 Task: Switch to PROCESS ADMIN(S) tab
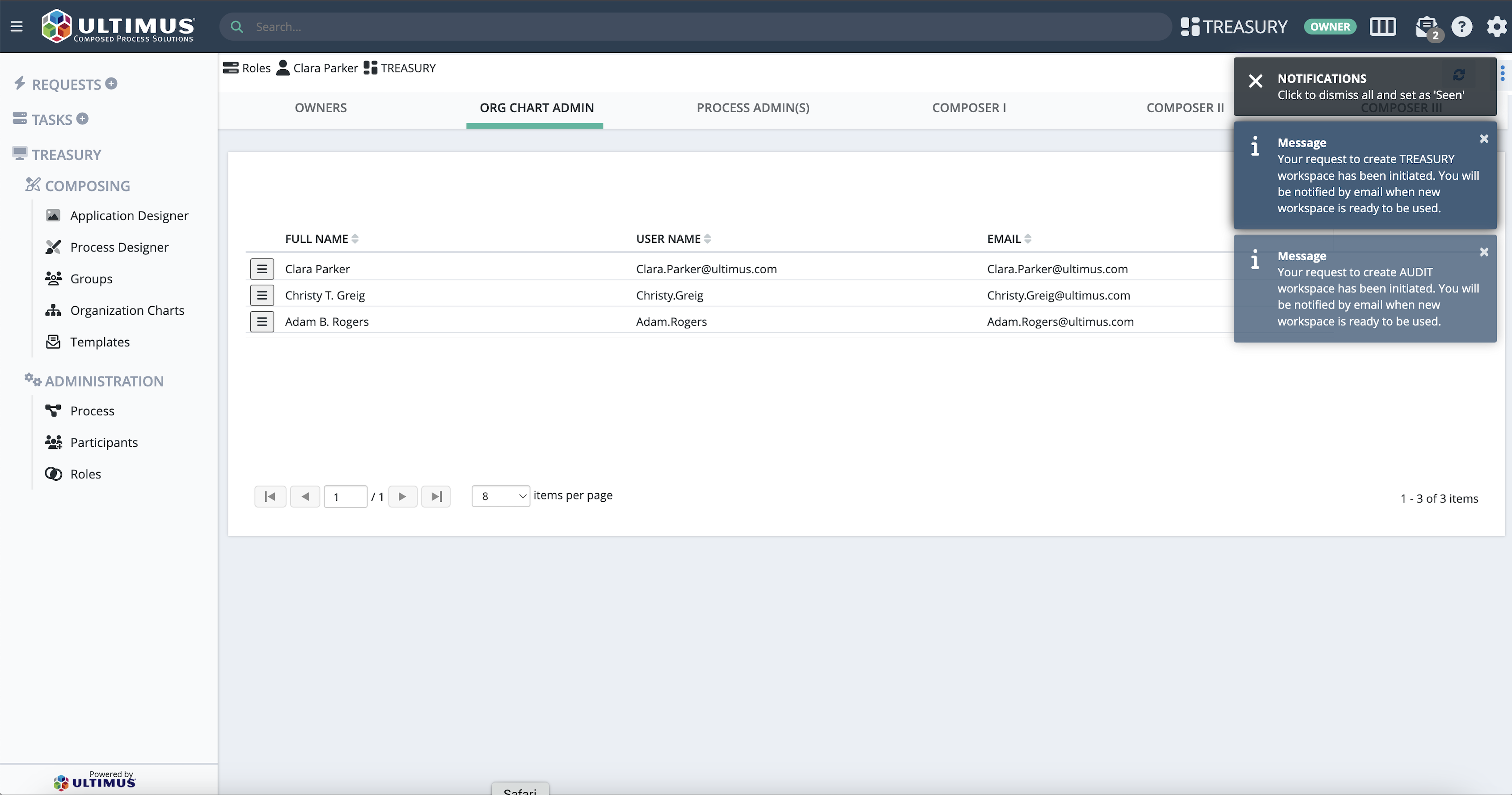752,107
